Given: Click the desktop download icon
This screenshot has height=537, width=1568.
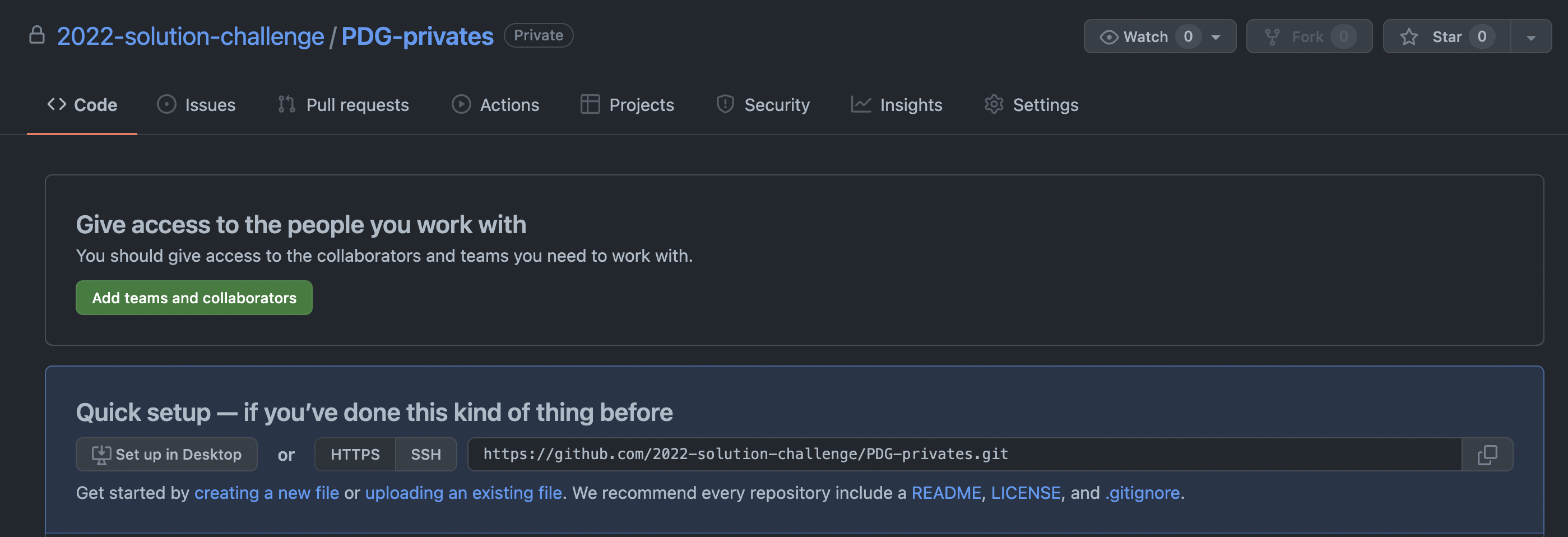Looking at the screenshot, I should point(101,454).
